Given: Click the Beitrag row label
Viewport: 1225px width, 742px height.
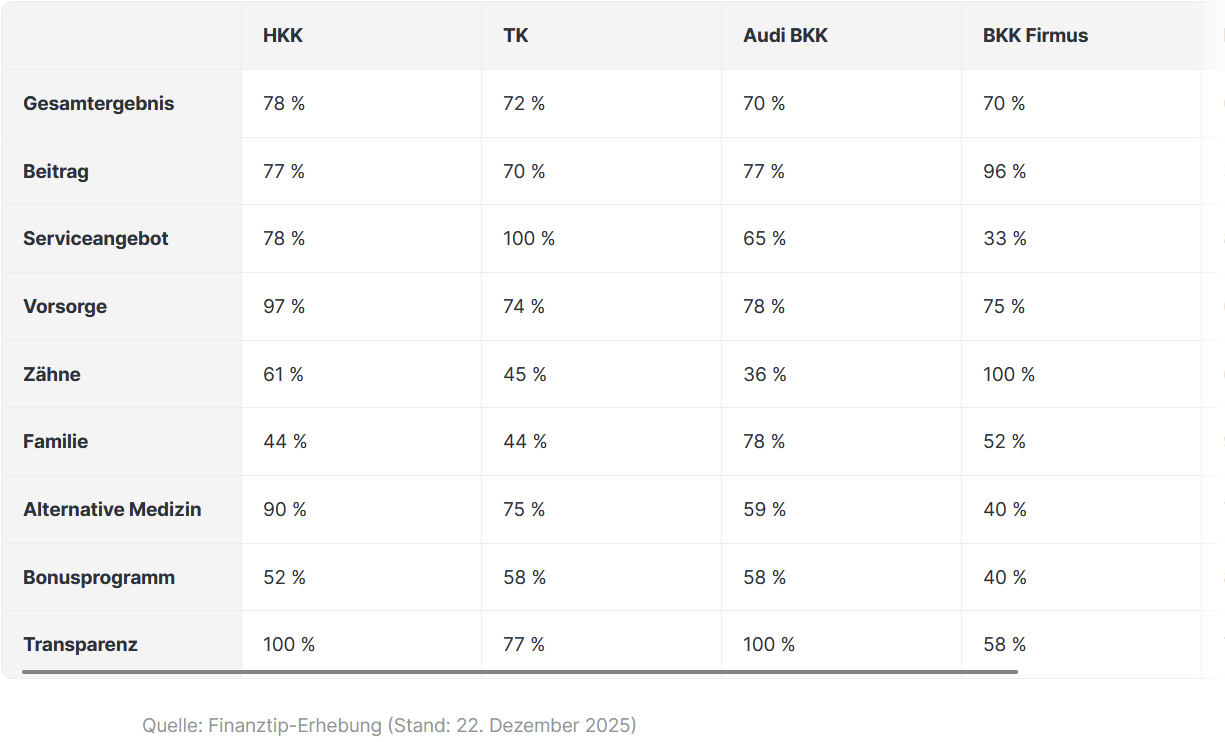Looking at the screenshot, I should tap(56, 172).
